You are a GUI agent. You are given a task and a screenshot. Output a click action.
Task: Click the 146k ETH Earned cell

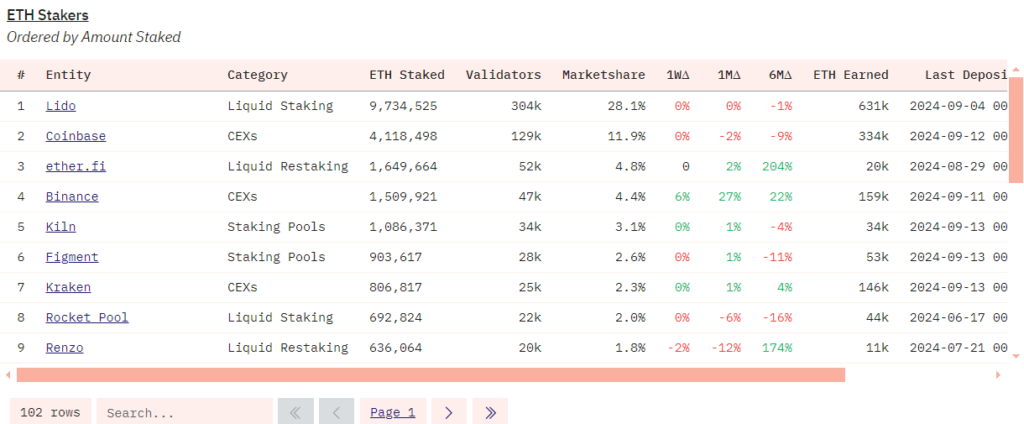[x=873, y=287]
